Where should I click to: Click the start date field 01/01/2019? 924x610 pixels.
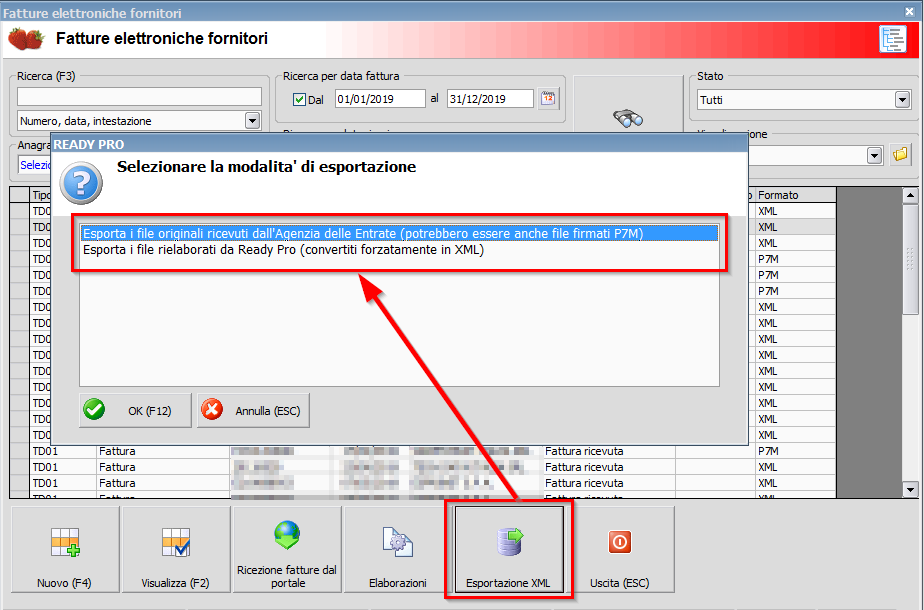tap(380, 99)
